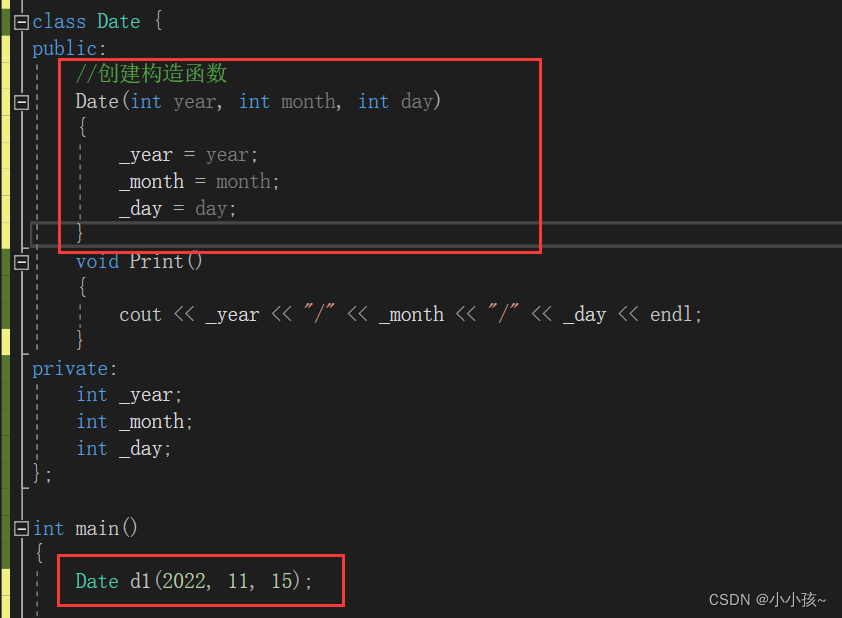Collapse the class Date code block

21,23
